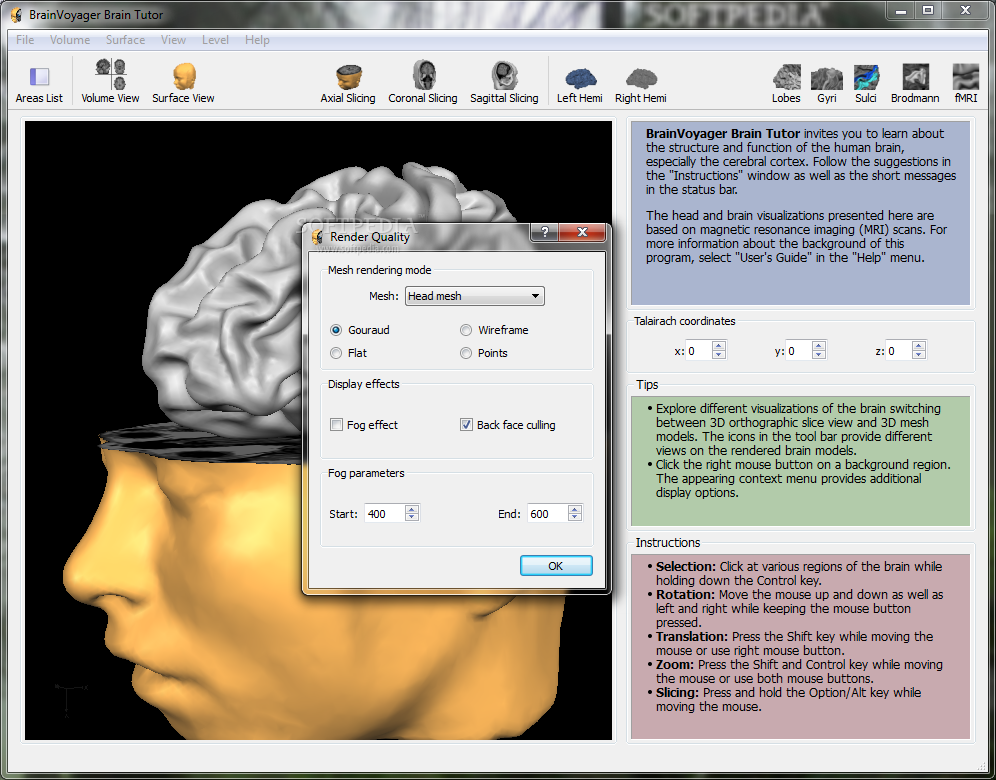Increase Talairach x coordinate
The image size is (996, 780).
[x=718, y=347]
